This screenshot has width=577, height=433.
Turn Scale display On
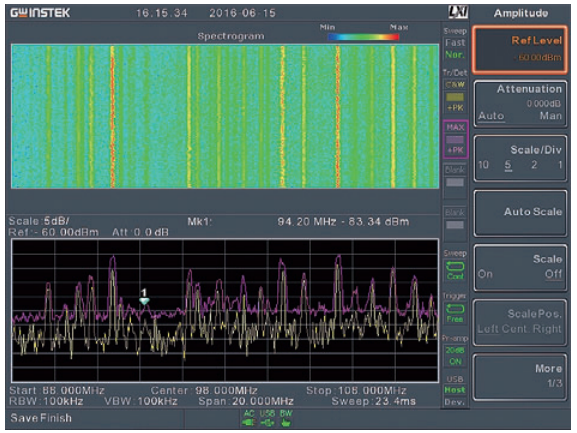coord(485,274)
